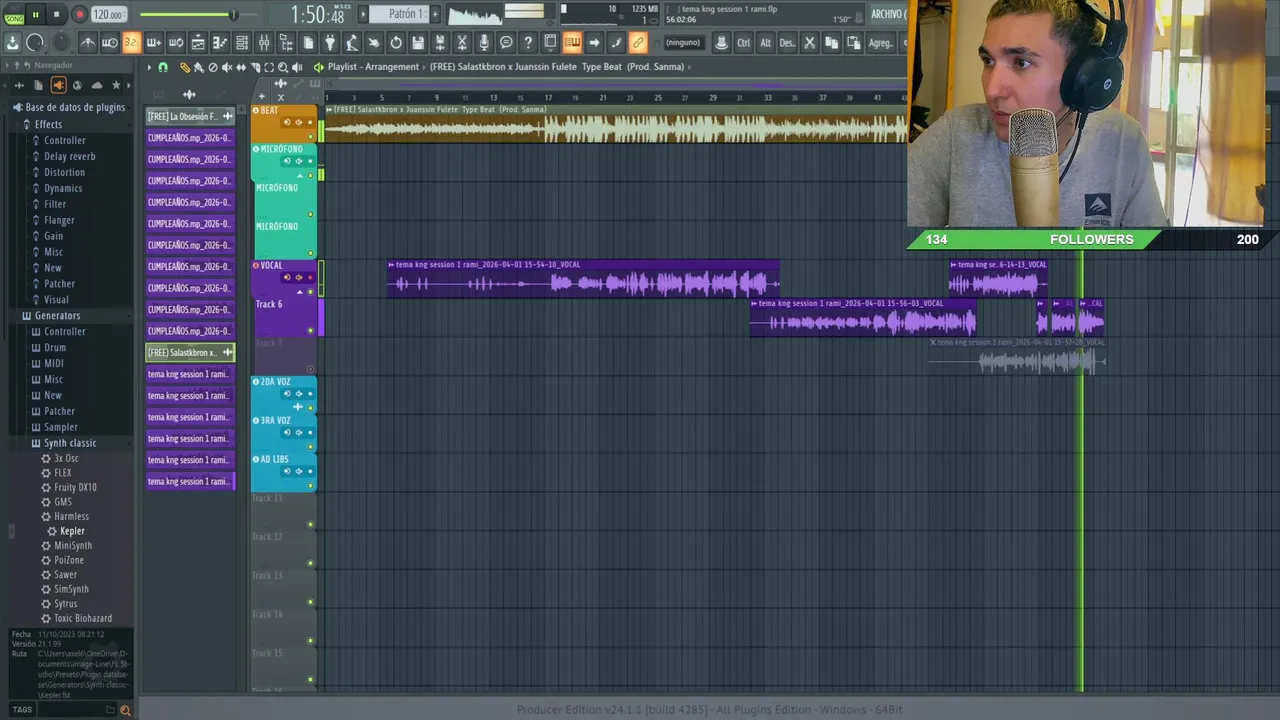Viewport: 1280px width, 720px height.
Task: Click the question mark help icon
Action: tap(528, 42)
